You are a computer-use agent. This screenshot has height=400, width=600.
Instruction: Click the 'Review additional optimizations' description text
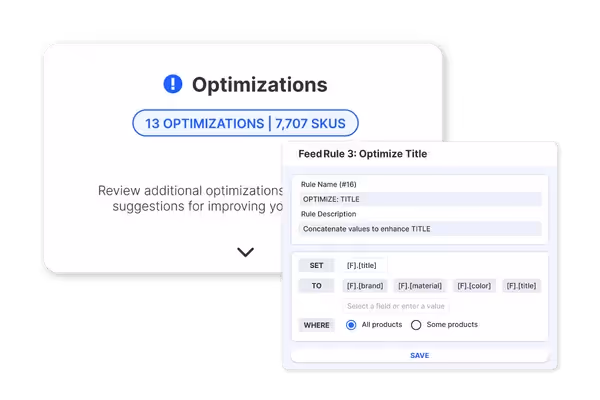191,198
